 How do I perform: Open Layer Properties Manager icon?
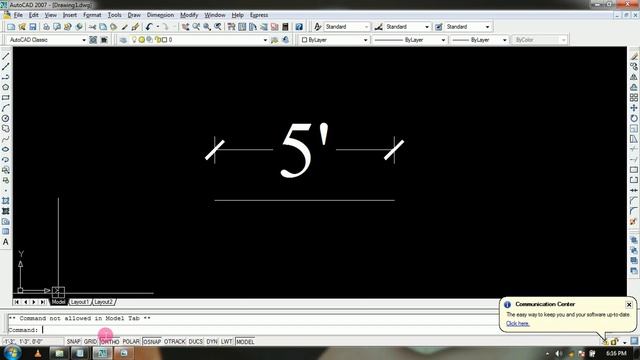pos(123,40)
